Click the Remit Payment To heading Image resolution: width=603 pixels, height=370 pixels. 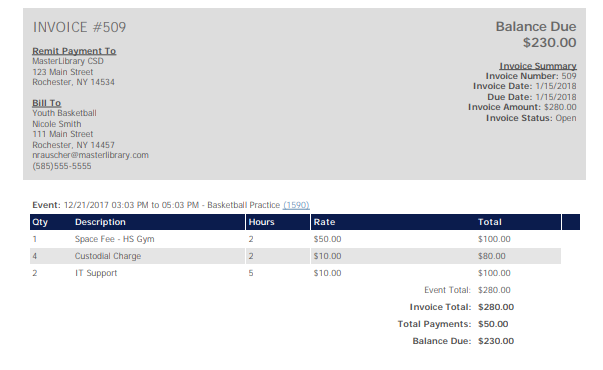pyautogui.click(x=74, y=51)
